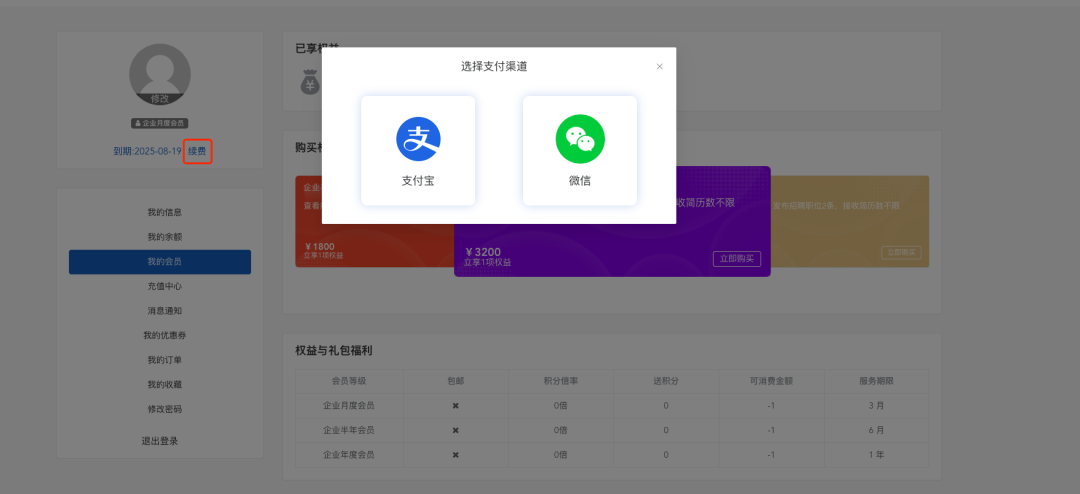Click the 服务期限 column header

(x=876, y=381)
